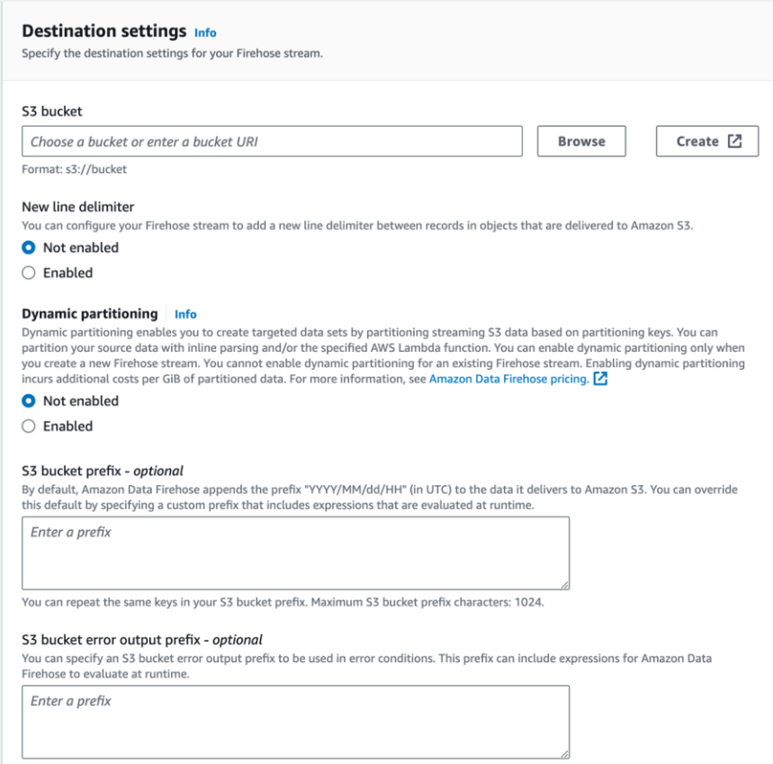Click into the S3 bucket error output prefix area
This screenshot has height=764, width=773.
pyautogui.click(x=295, y=721)
